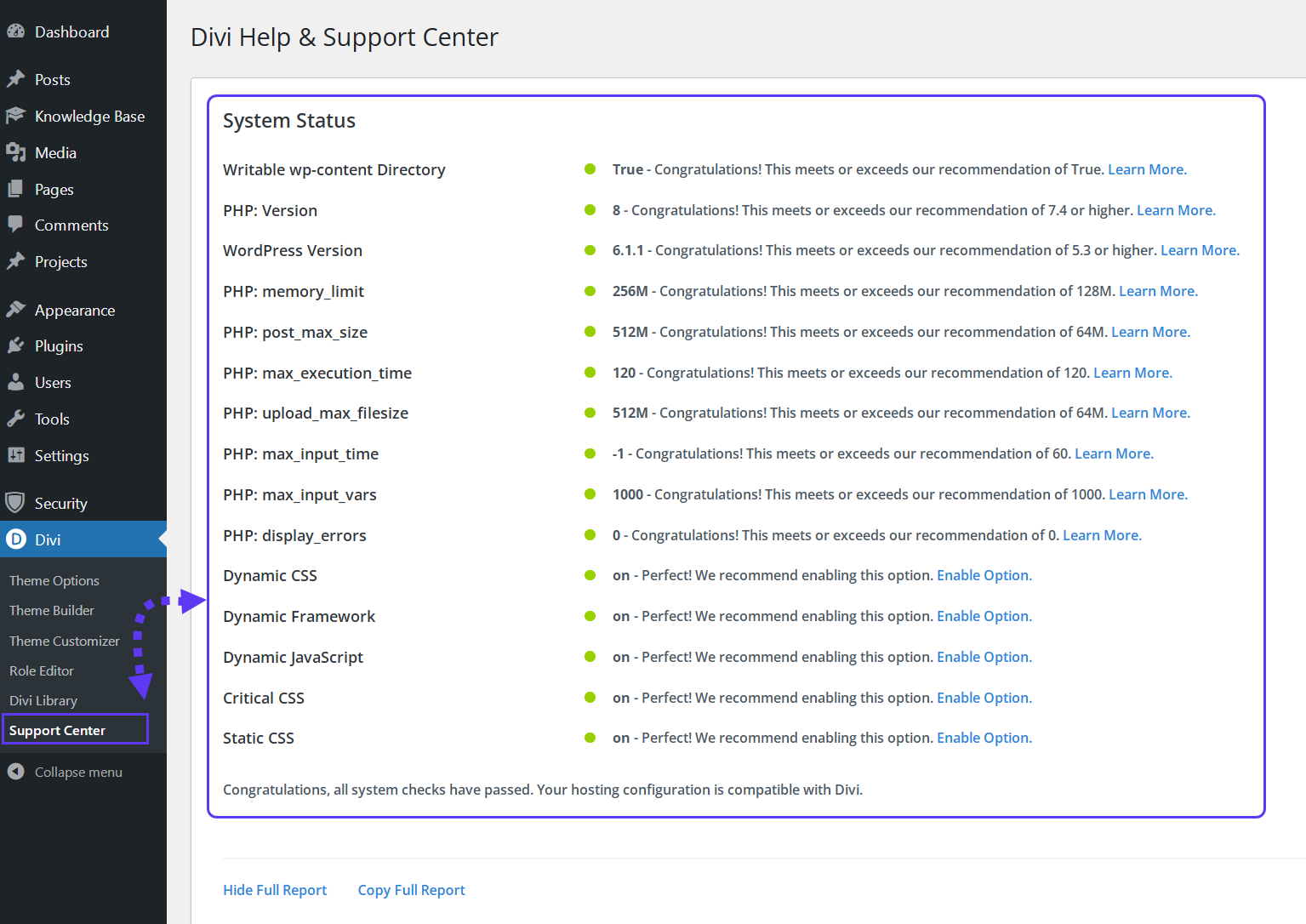This screenshot has height=924, width=1306.
Task: Open Theme Options submenu
Action: coord(54,580)
